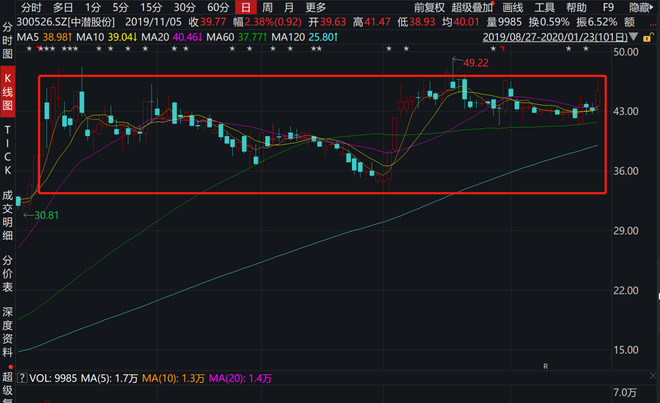Open the 分价表 sidebar view
This screenshot has height=403, width=660.
pyautogui.click(x=7, y=273)
